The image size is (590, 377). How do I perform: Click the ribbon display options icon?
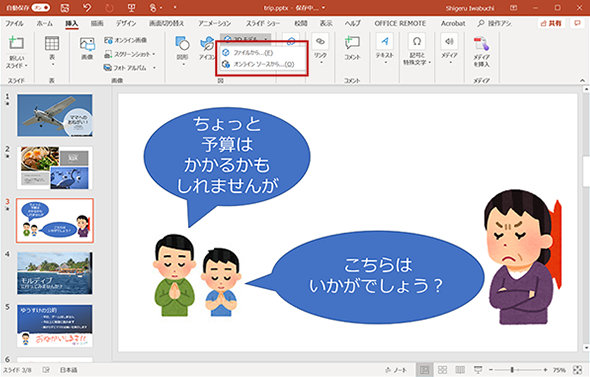[513, 8]
